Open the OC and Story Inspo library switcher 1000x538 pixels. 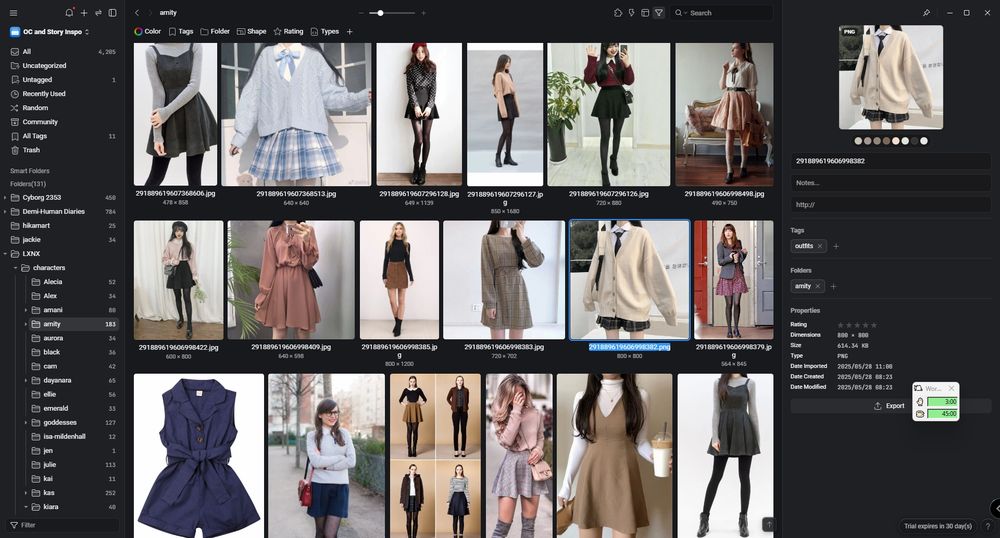coord(50,32)
